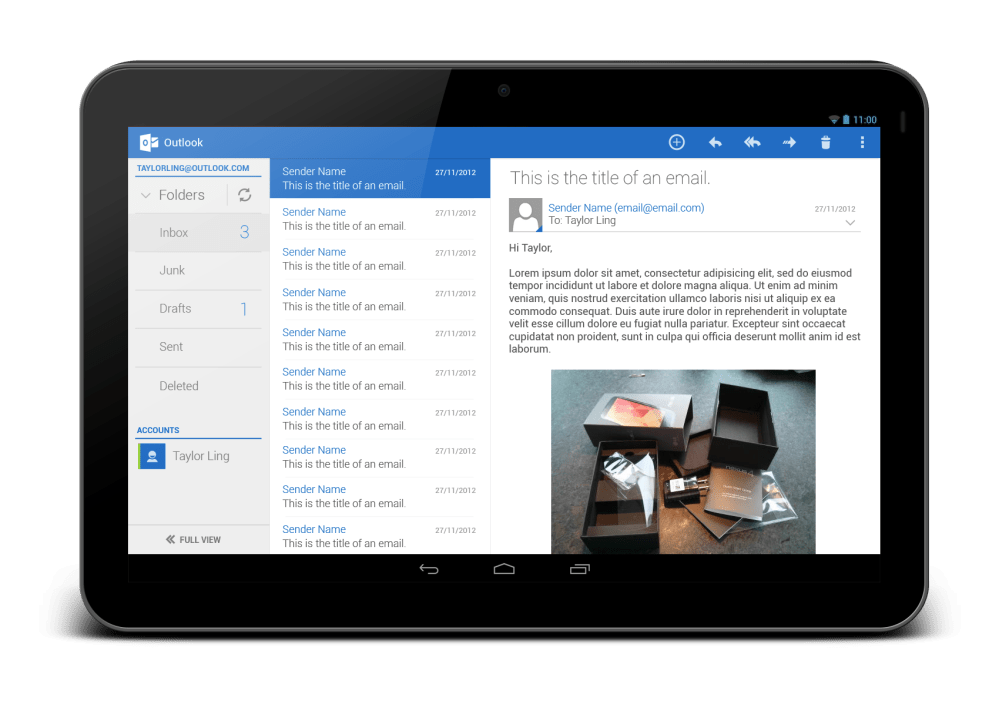Image resolution: width=999 pixels, height=704 pixels.
Task: Click the Reply All icon
Action: (752, 142)
